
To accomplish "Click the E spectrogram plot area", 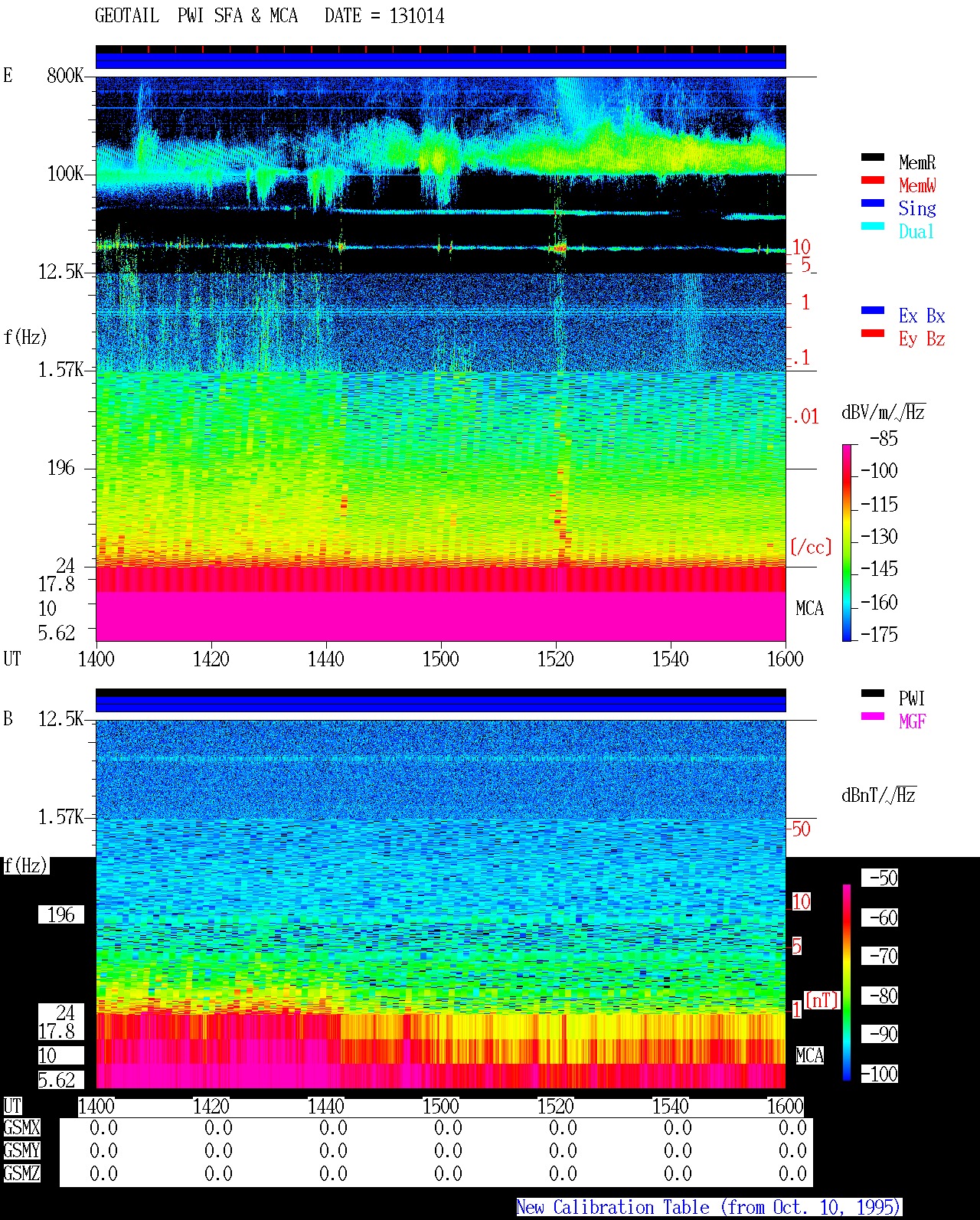I will tap(440, 358).
